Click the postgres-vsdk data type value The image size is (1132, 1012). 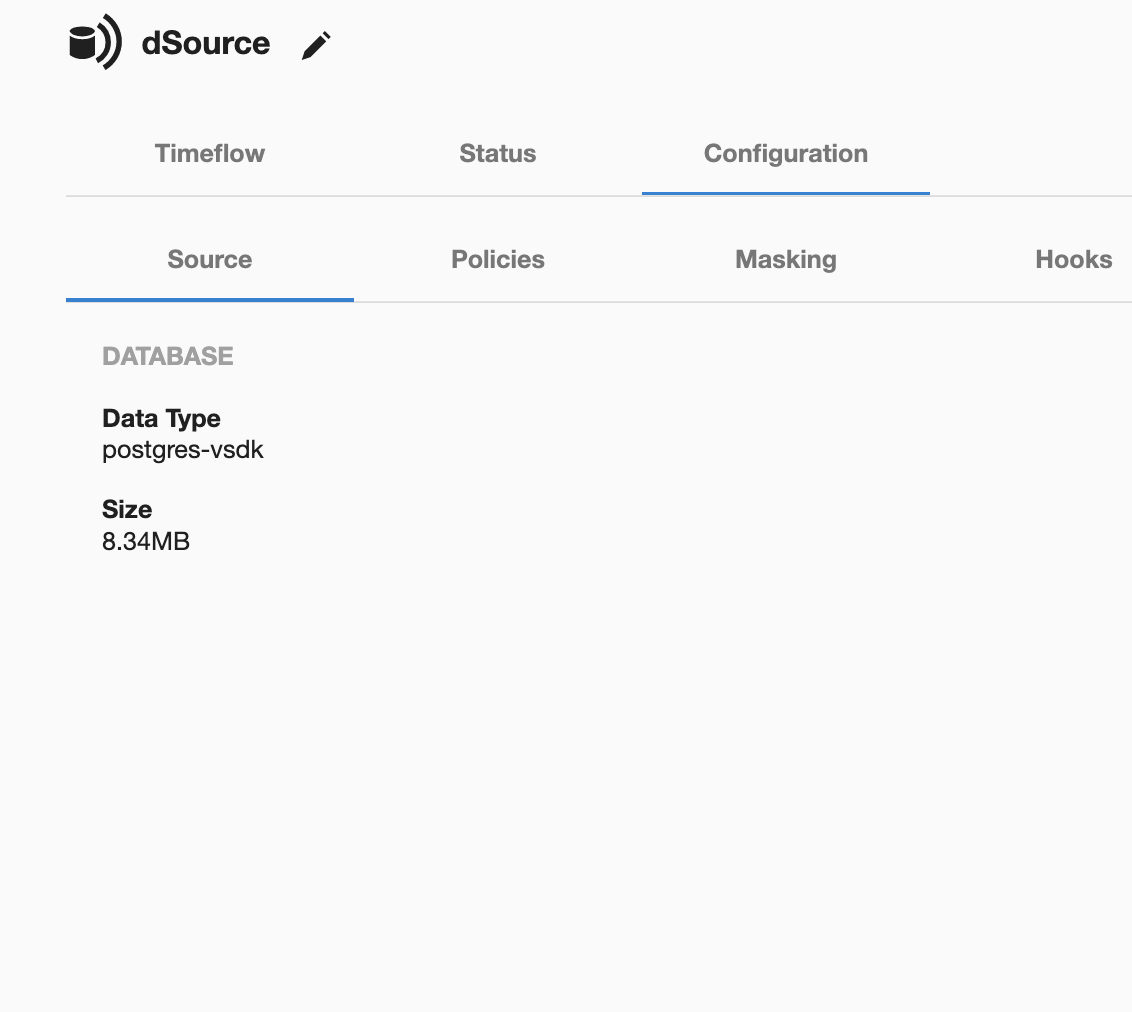(x=183, y=450)
